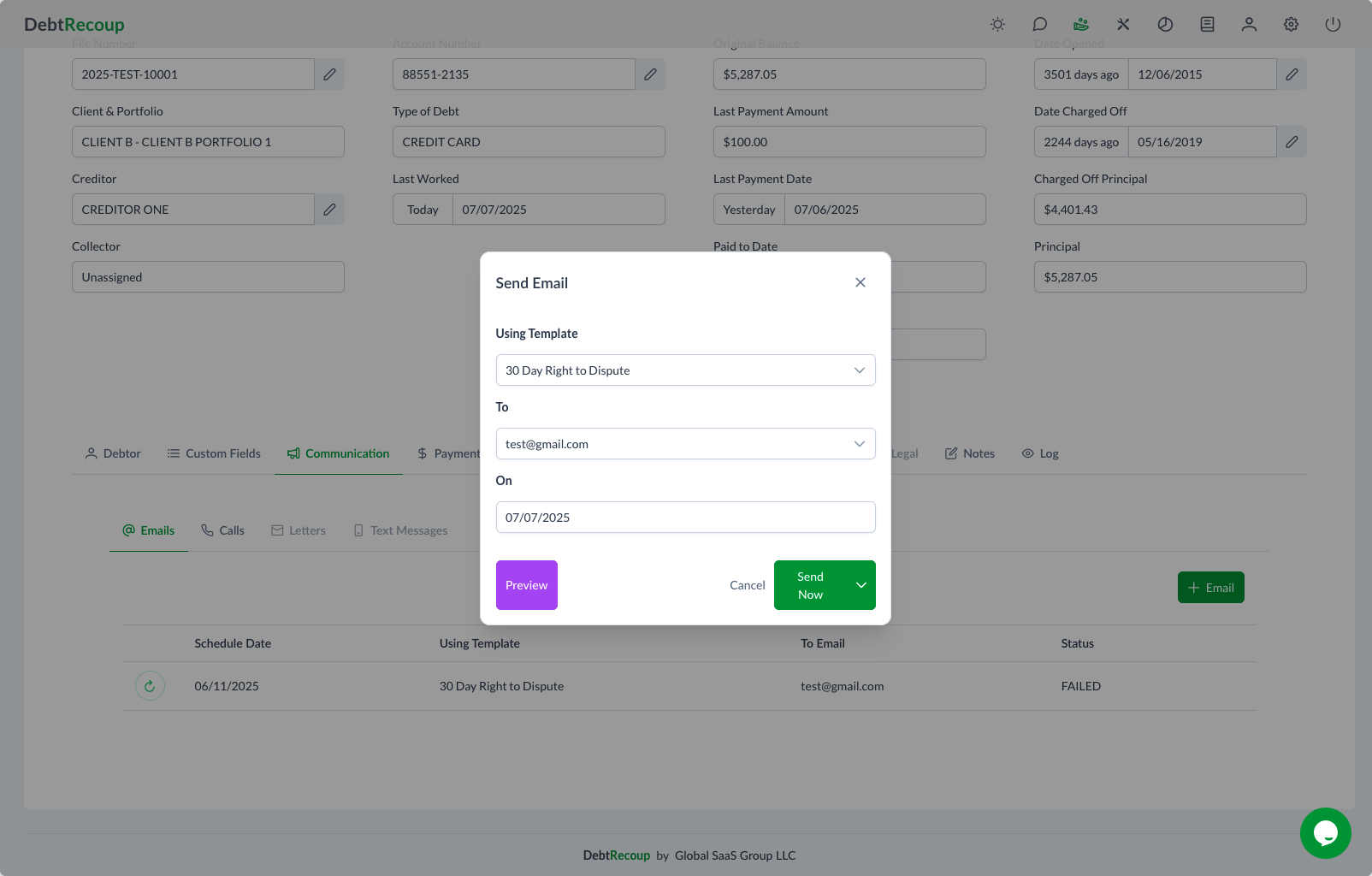Expand the Send Now options arrow
The height and width of the screenshot is (876, 1372).
pyautogui.click(x=860, y=585)
